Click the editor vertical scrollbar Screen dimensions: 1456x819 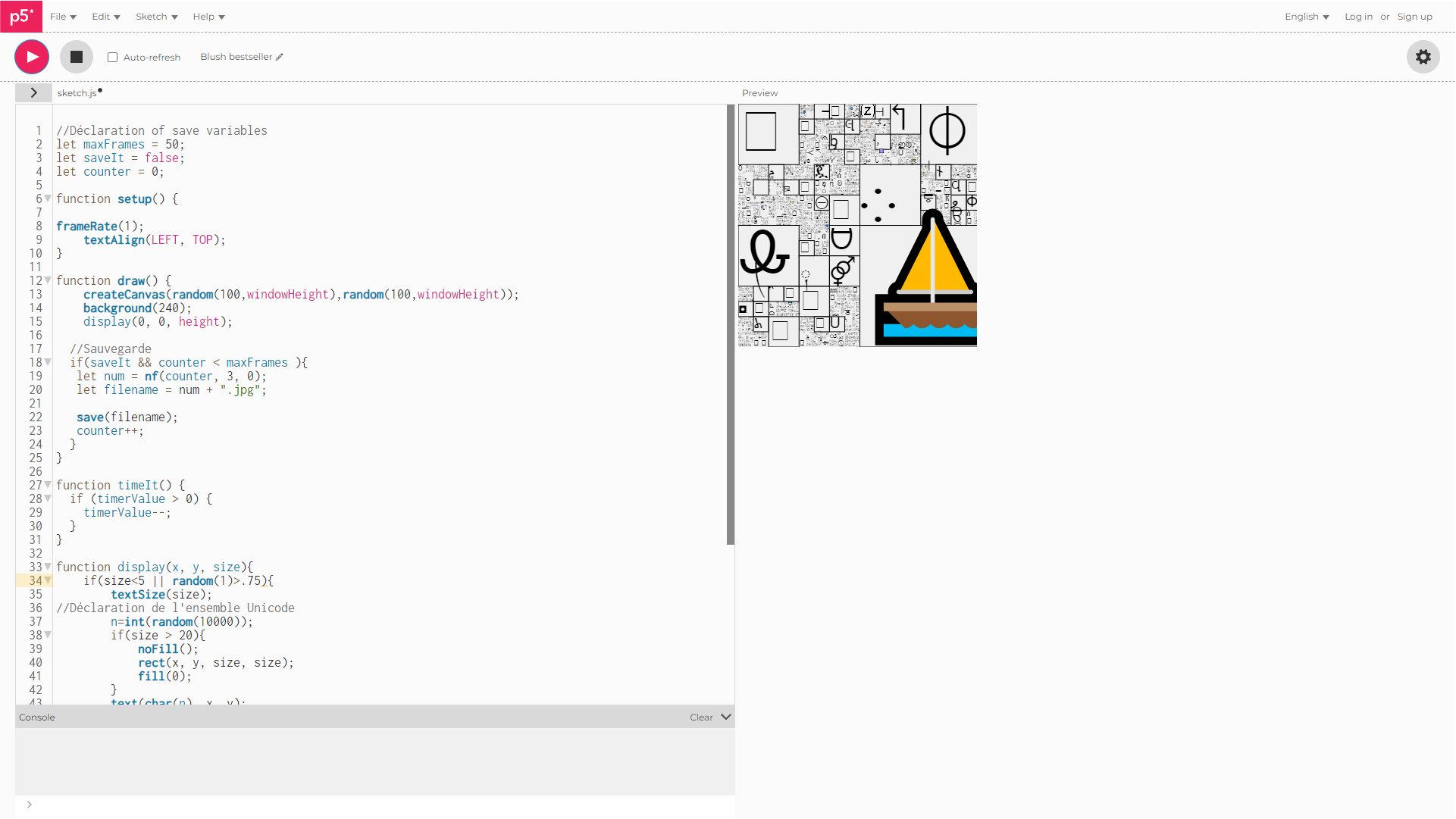point(731,324)
